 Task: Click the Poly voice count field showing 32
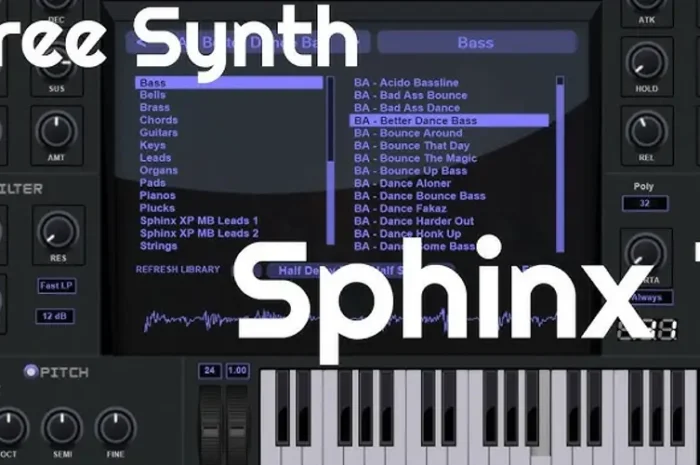click(x=645, y=203)
